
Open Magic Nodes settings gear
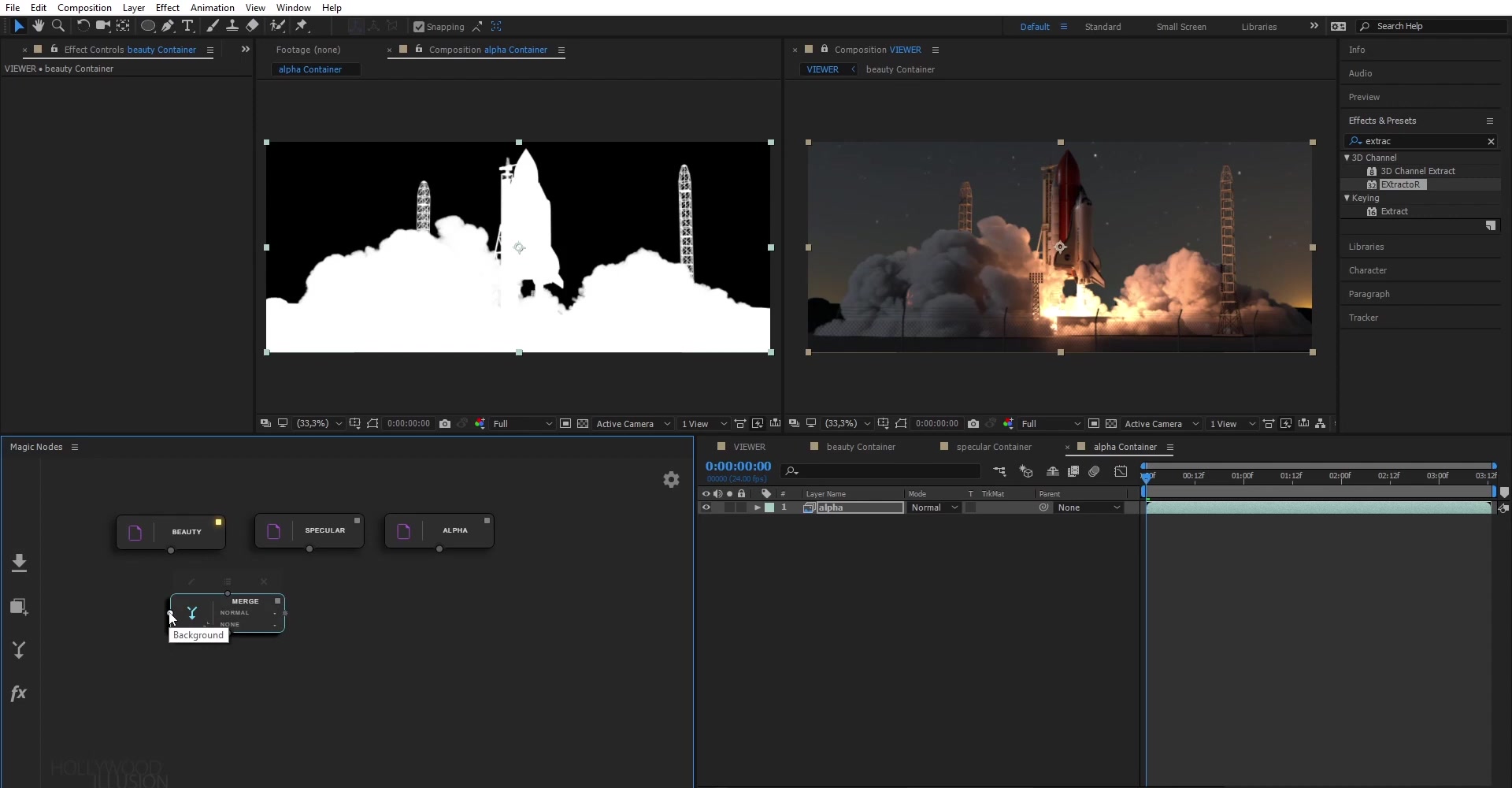(x=671, y=479)
